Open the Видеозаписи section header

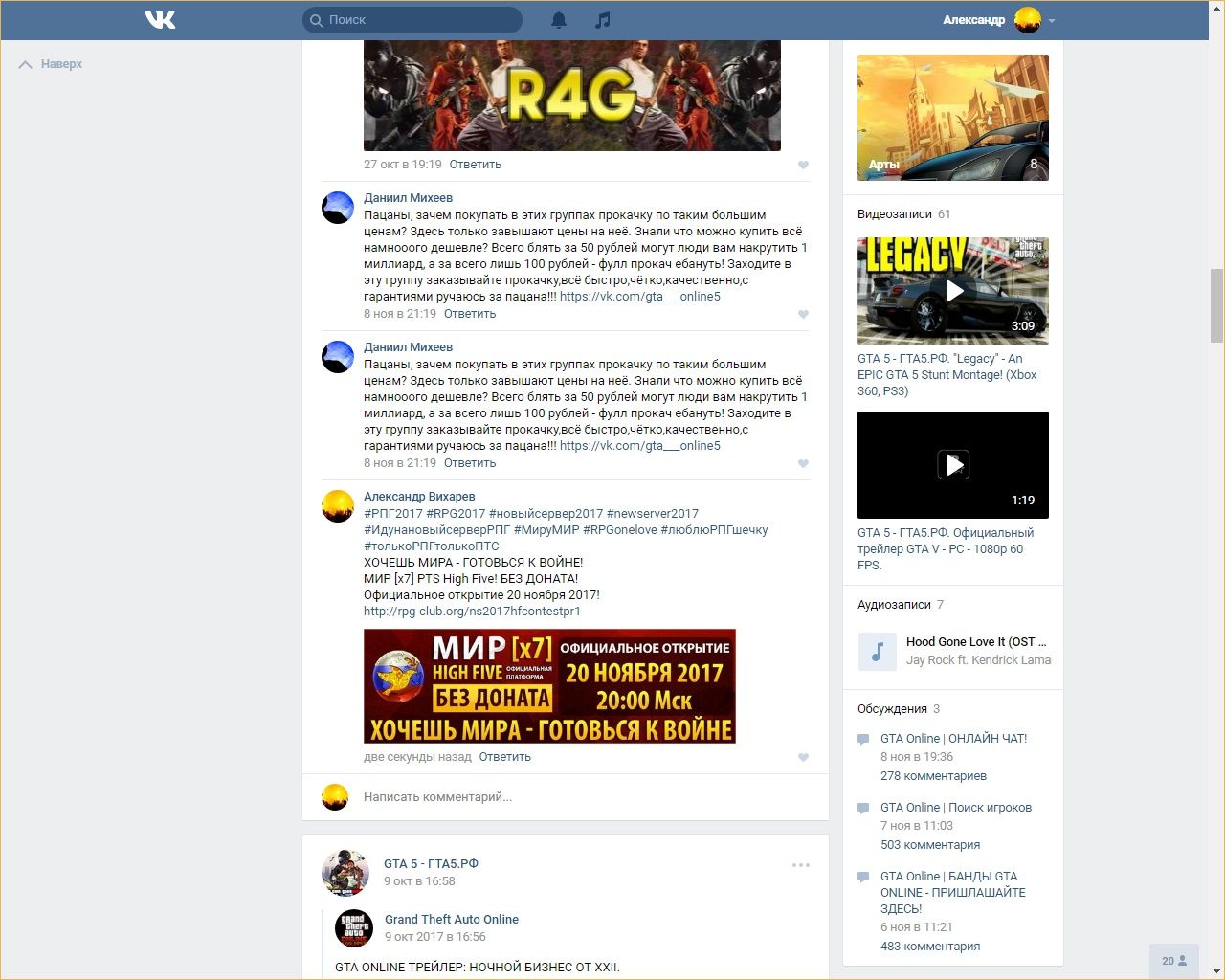903,214
